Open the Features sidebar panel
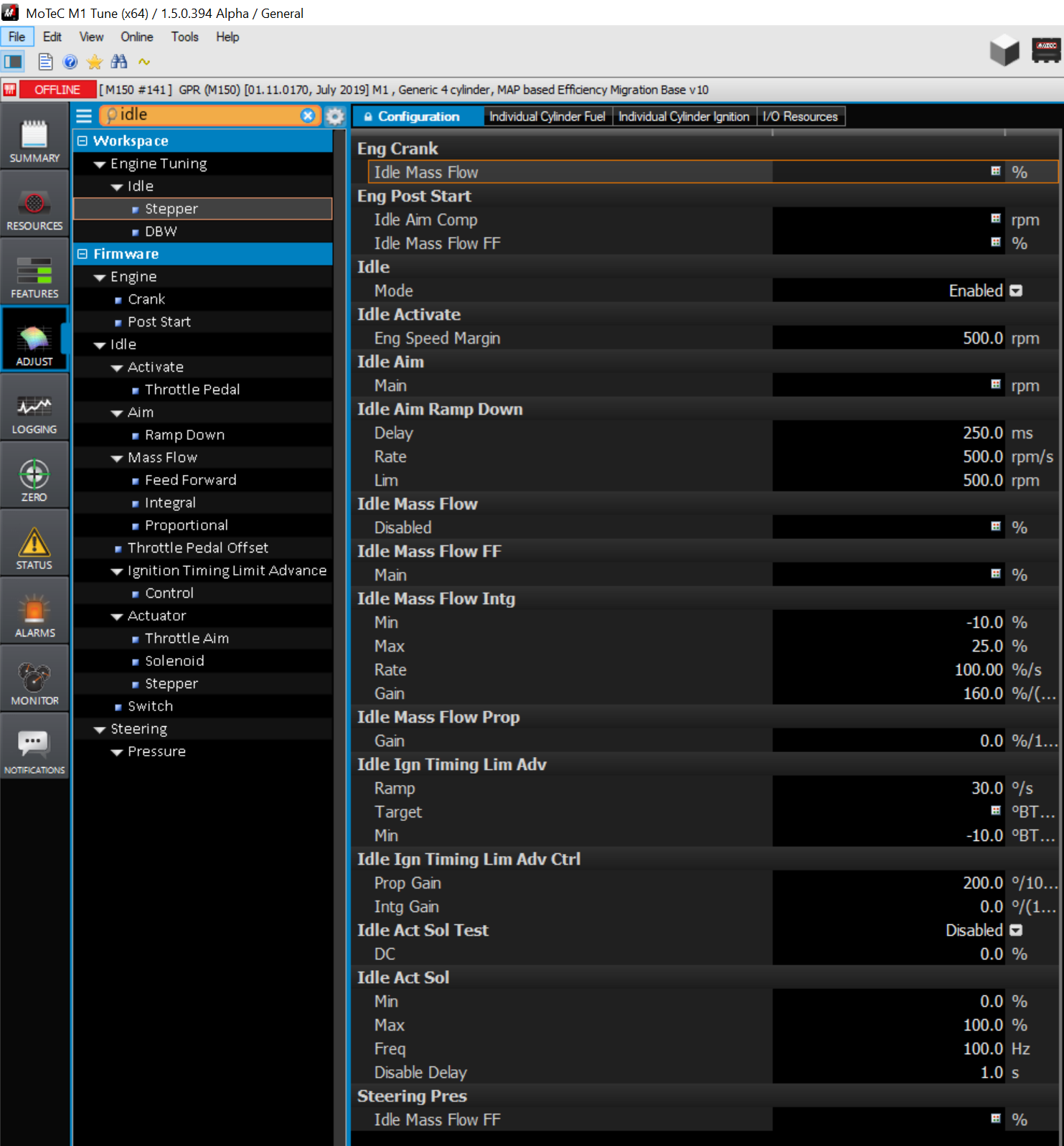This screenshot has width=1064, height=1146. (x=34, y=277)
